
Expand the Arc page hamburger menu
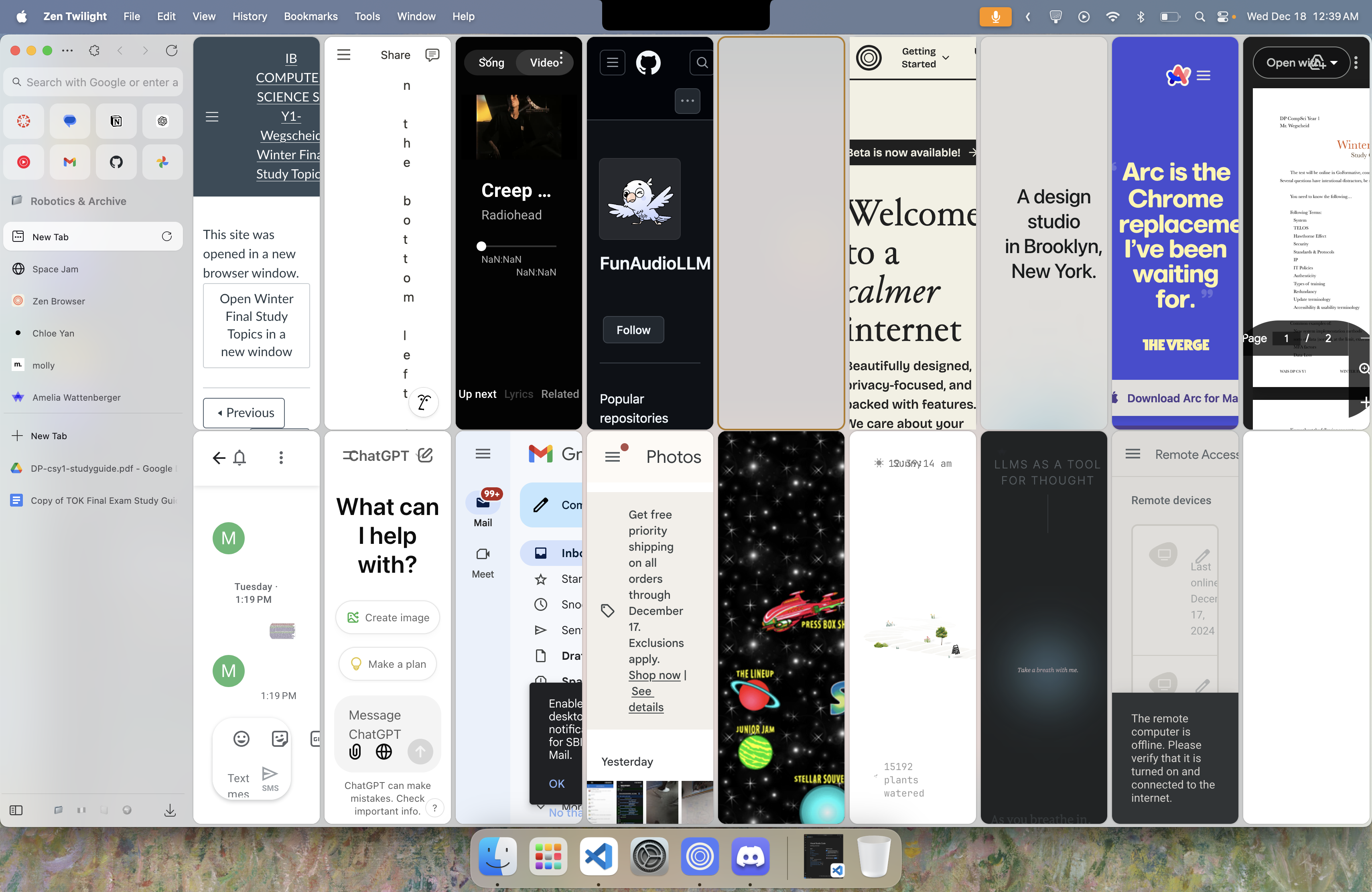tap(1203, 75)
